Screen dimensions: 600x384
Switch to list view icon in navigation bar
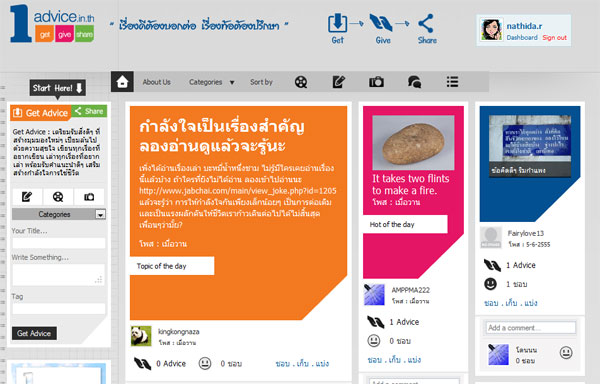click(x=452, y=82)
